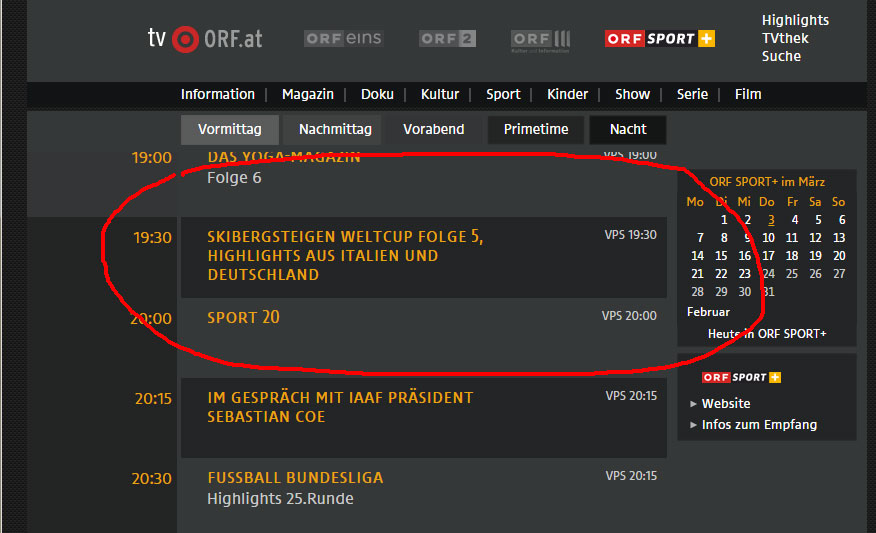Viewport: 876px width, 533px height.
Task: Click the arrow icon beside Infos zum Empfang
Action: click(x=693, y=425)
